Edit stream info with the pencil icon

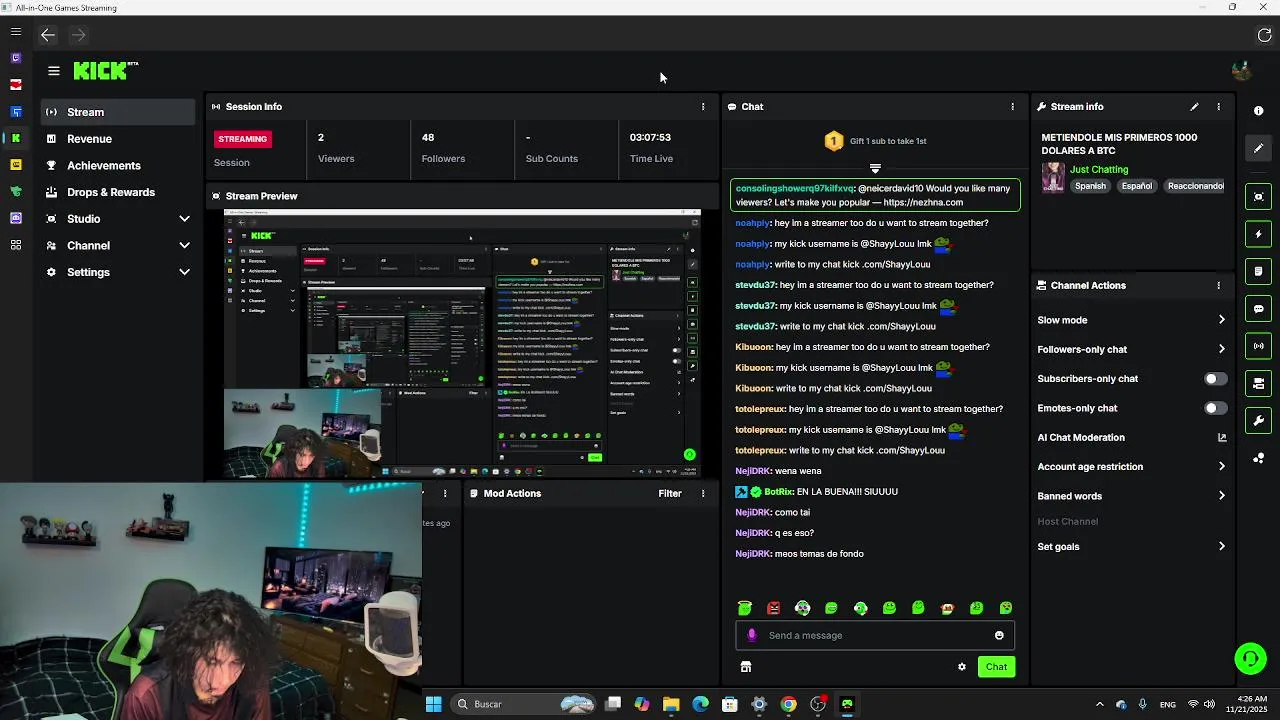click(1194, 106)
